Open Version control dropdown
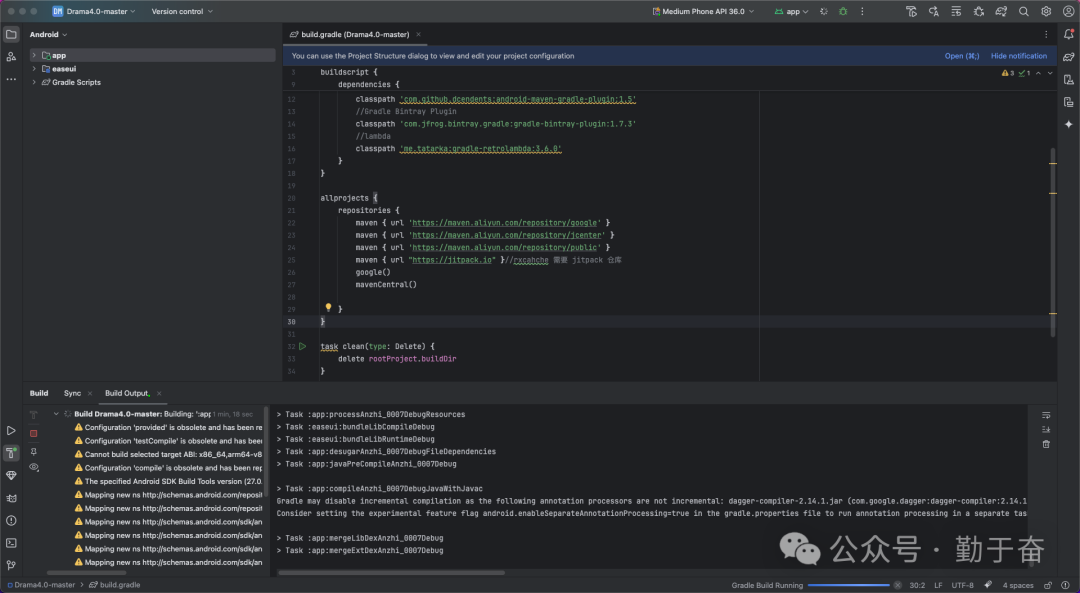The image size is (1080, 593). click(182, 12)
